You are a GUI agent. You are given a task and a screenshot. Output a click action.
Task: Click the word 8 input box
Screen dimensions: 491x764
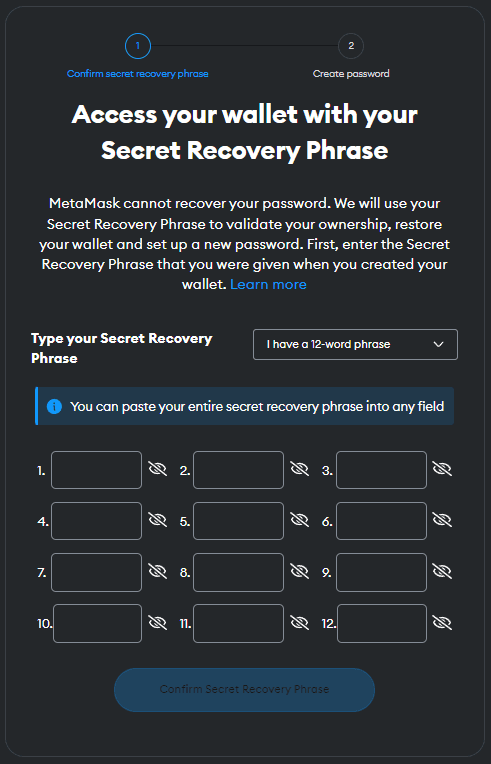pos(238,572)
